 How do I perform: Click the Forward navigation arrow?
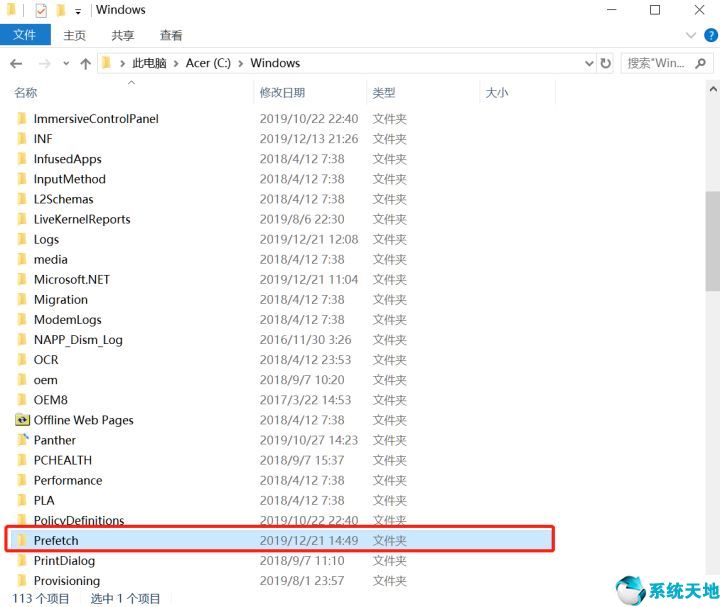point(44,63)
